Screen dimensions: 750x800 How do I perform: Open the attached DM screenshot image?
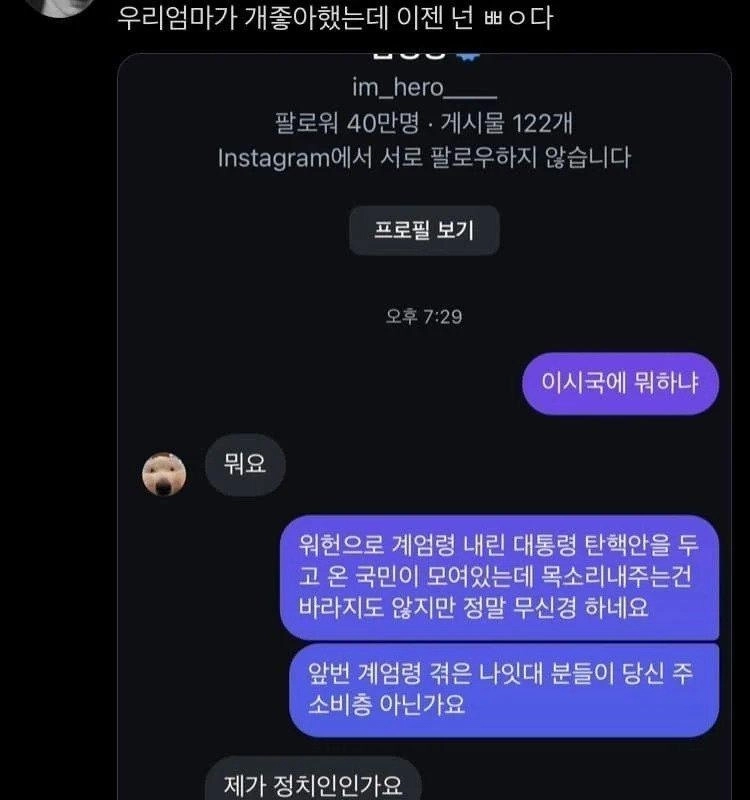424,427
